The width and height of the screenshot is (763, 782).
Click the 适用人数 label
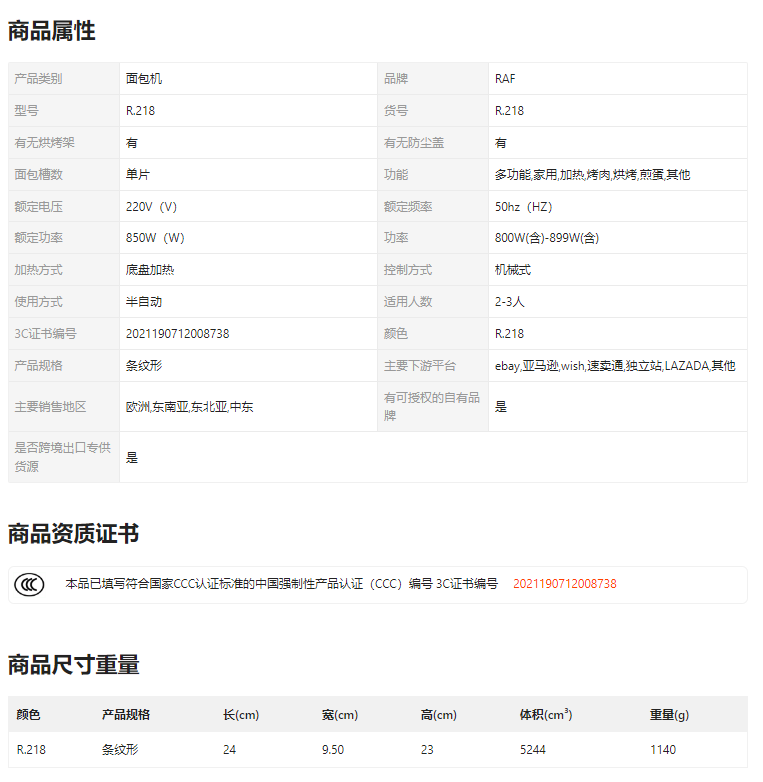tap(408, 302)
